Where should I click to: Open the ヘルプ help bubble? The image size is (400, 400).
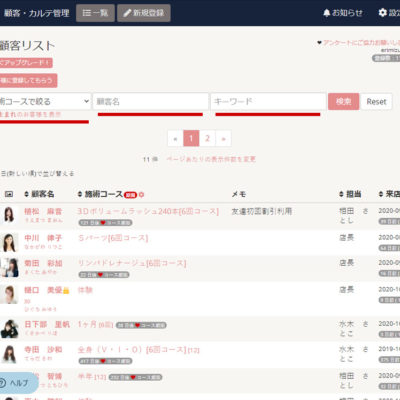click(x=18, y=383)
